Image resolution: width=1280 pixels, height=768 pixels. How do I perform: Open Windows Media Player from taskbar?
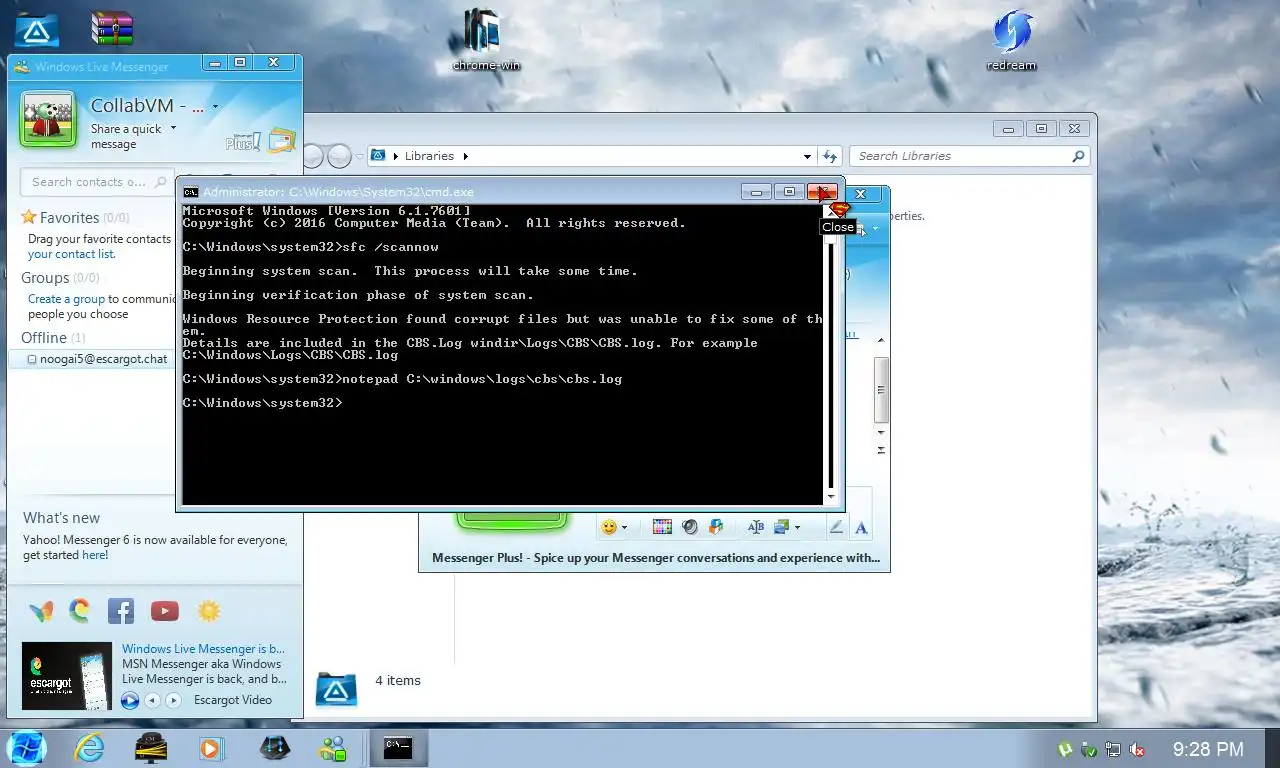211,748
